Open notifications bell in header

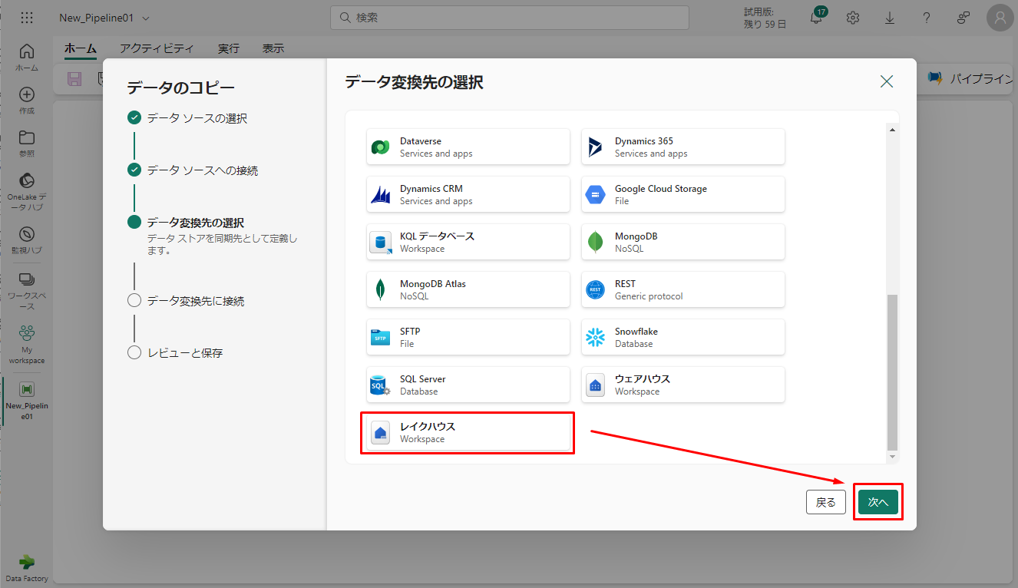(x=817, y=18)
